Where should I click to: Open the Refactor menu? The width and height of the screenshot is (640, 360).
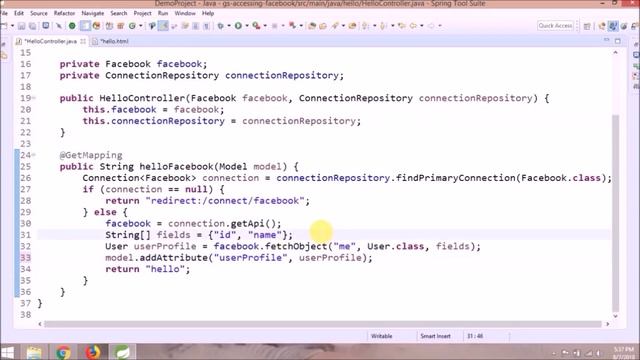(64, 13)
